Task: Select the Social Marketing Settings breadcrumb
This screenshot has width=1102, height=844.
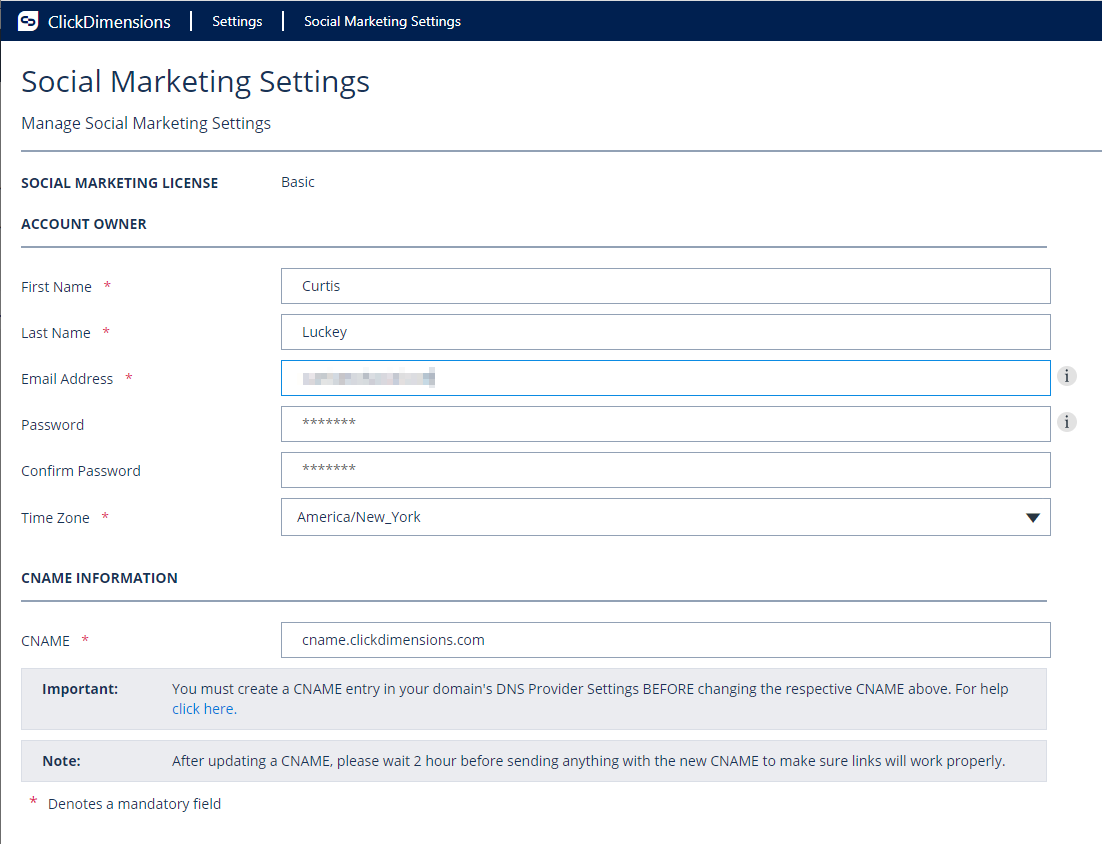Action: [x=382, y=21]
